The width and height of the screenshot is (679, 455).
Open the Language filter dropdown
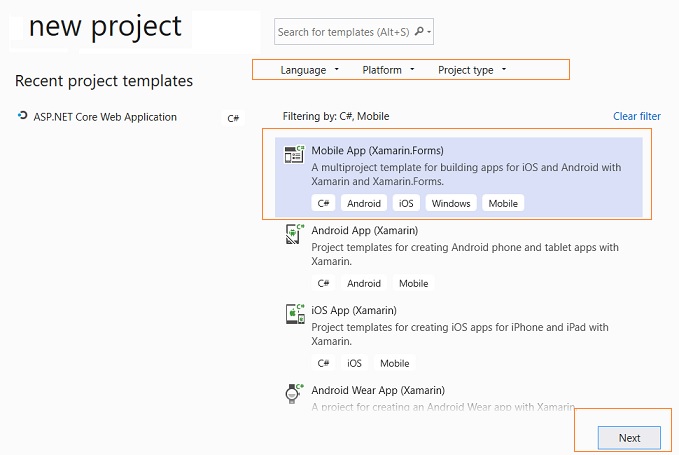[309, 70]
